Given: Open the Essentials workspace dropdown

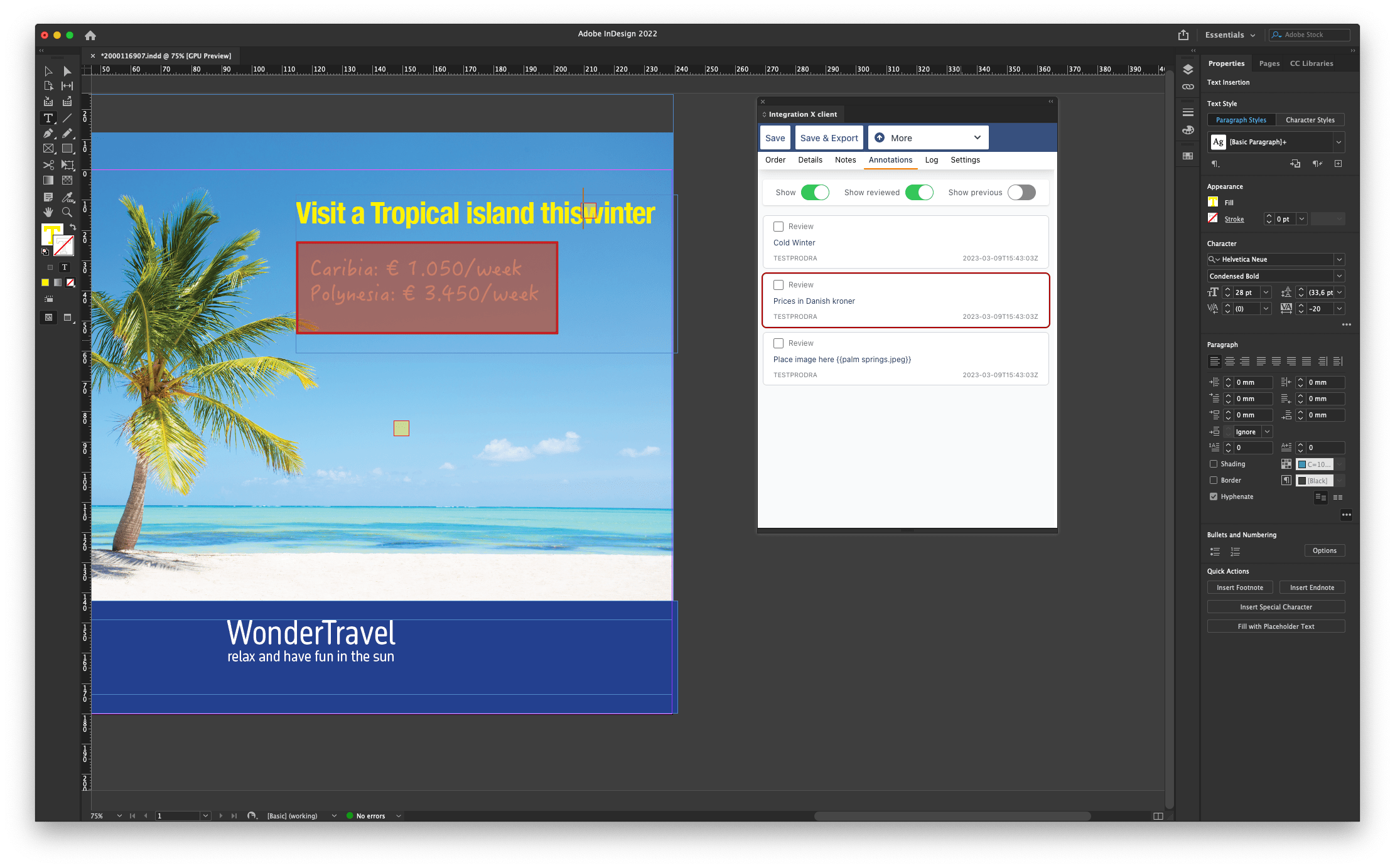Looking at the screenshot, I should coord(1230,35).
